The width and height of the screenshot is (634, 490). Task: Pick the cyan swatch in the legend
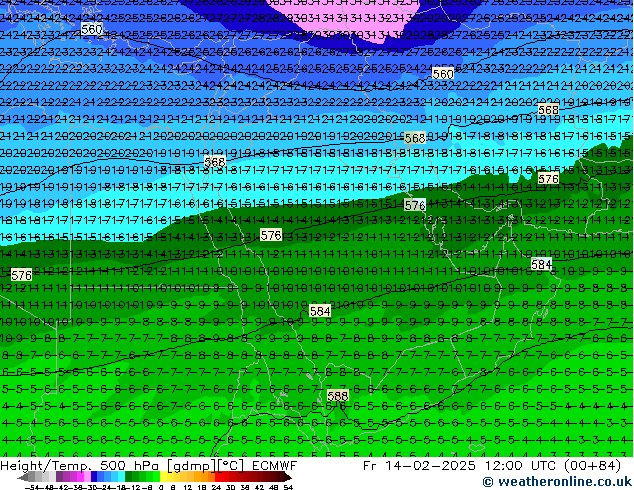(x=122, y=477)
